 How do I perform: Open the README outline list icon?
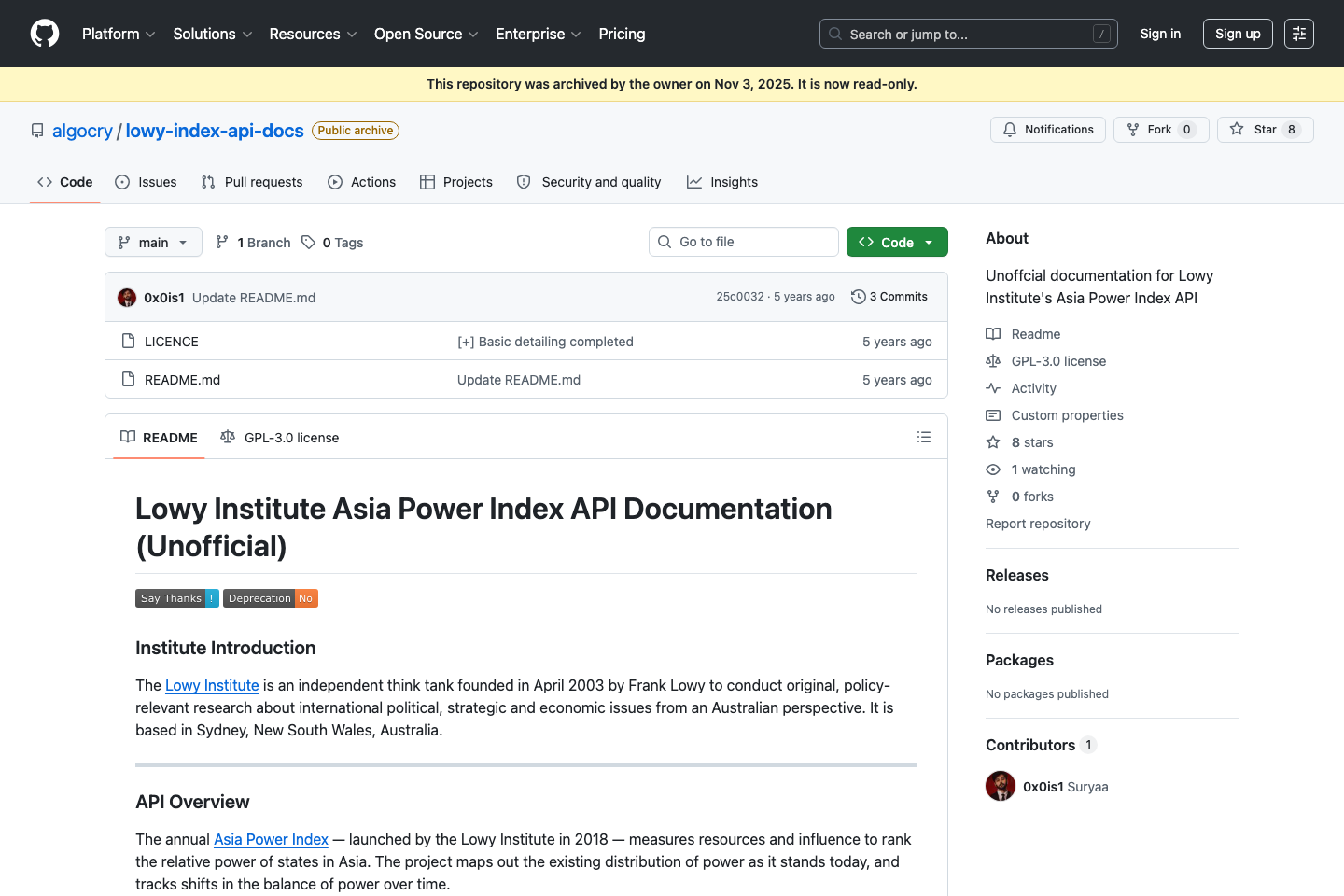point(924,436)
